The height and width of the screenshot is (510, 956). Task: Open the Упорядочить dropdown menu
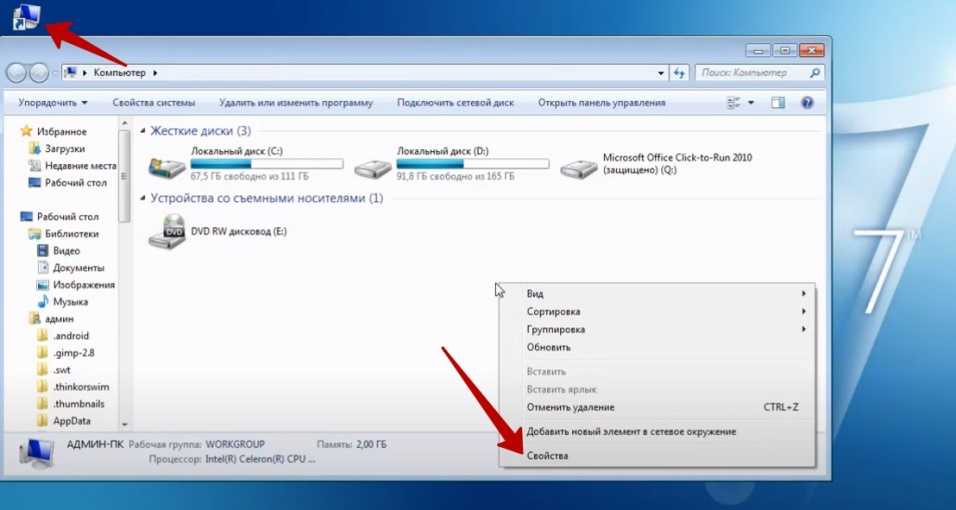tap(53, 102)
